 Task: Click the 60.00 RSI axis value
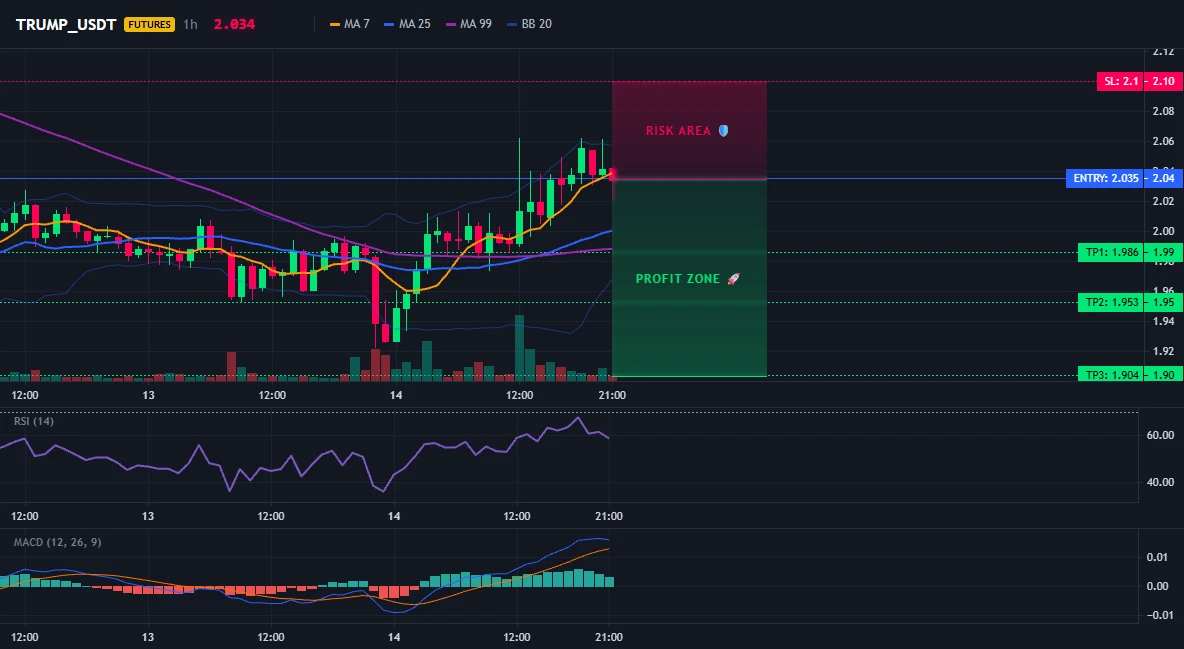pyautogui.click(x=1161, y=435)
